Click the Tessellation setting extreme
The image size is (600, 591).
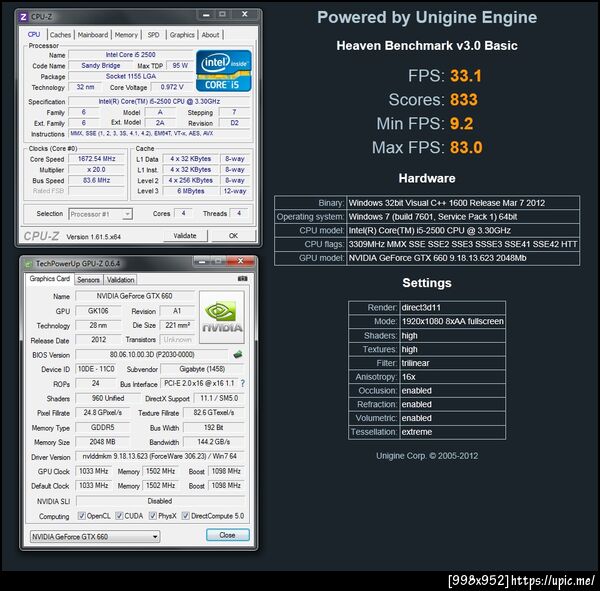[x=453, y=432]
